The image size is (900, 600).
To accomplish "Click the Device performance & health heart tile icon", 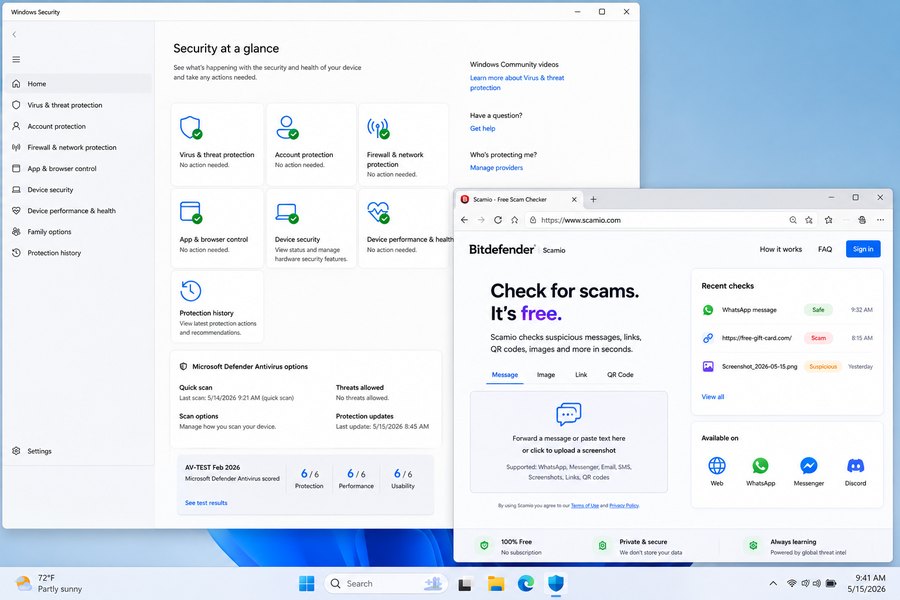I will click(378, 212).
